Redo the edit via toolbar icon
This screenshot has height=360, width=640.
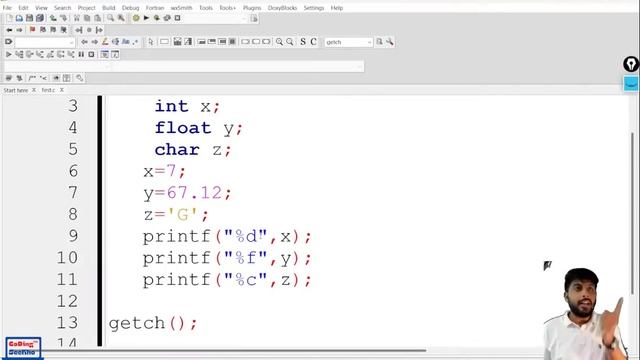click(63, 18)
